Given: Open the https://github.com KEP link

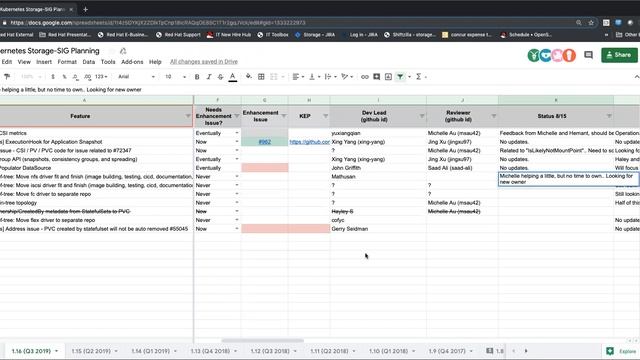Looking at the screenshot, I should 309,142.
